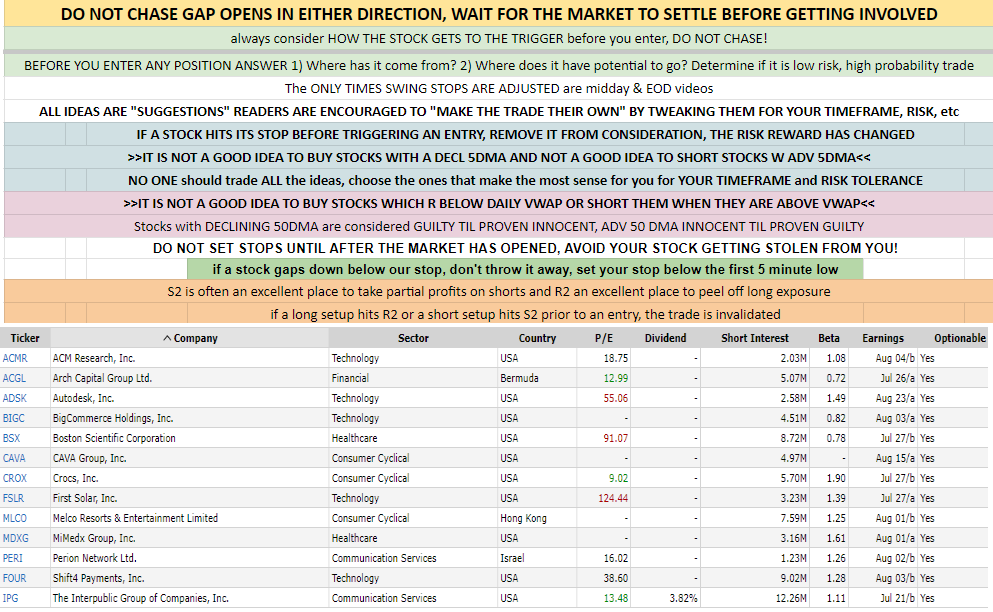Sort table by Short Interest column
The image size is (993, 612).
point(755,338)
